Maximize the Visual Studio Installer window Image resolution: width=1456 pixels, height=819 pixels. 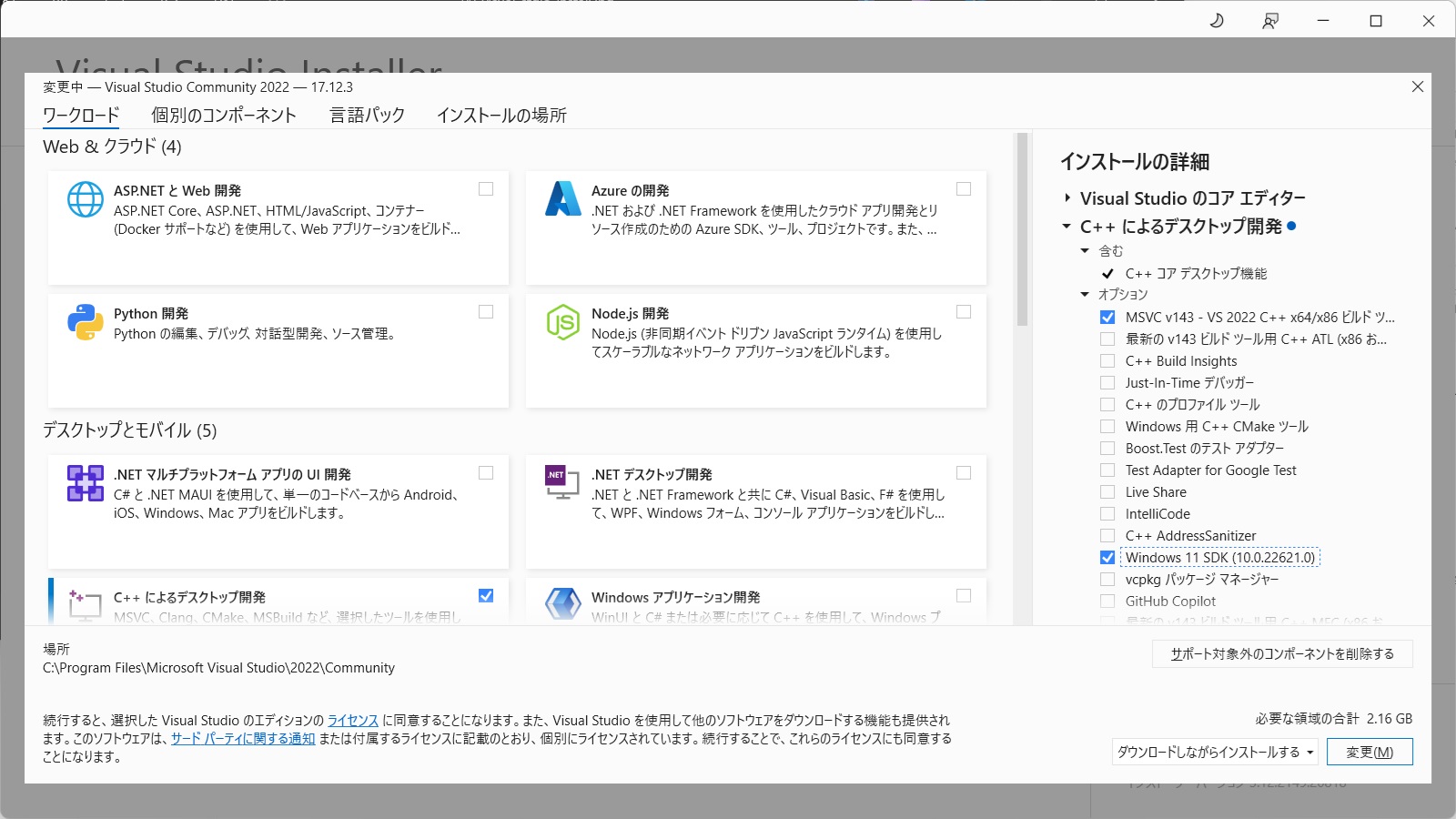pos(1376,20)
